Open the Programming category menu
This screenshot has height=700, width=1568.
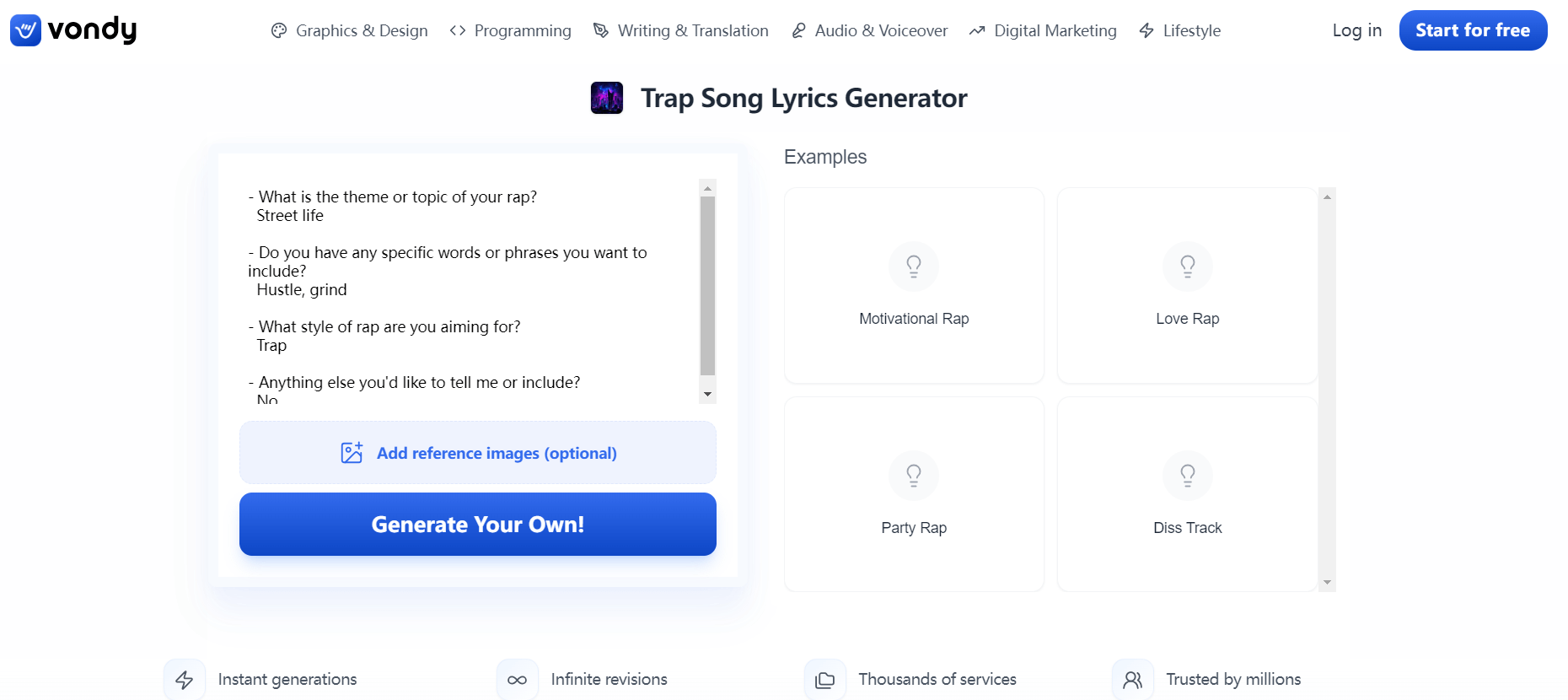tap(511, 31)
